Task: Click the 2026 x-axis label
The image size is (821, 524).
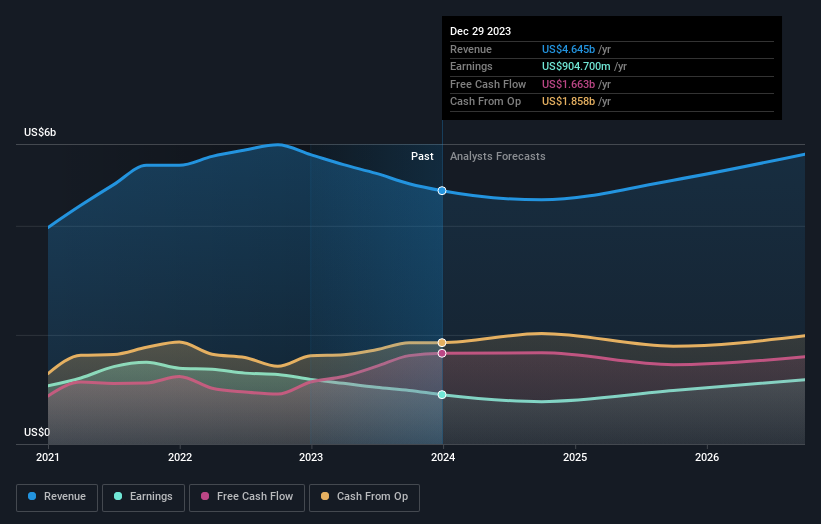Action: pyautogui.click(x=707, y=457)
